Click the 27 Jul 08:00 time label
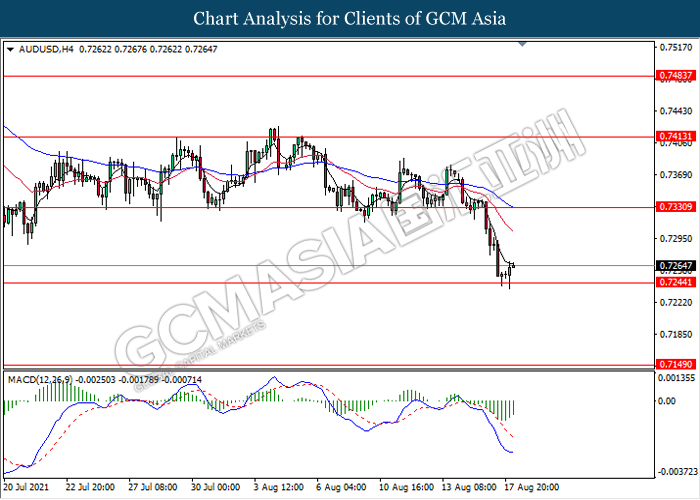This screenshot has height=500, width=700. [x=153, y=487]
